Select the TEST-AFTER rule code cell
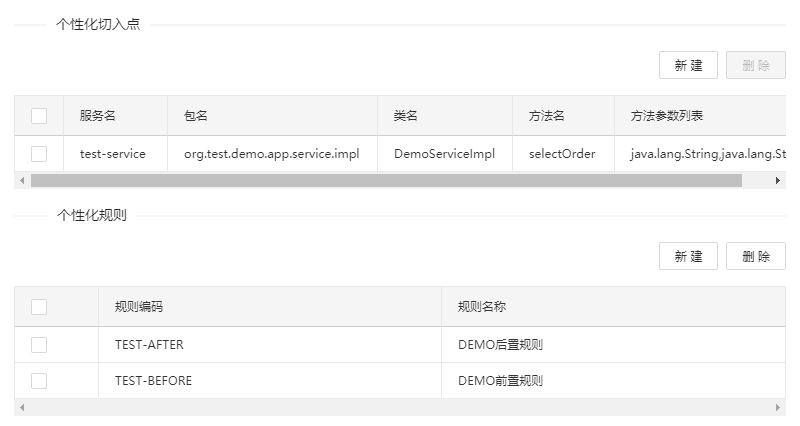800x426 pixels. (270, 345)
